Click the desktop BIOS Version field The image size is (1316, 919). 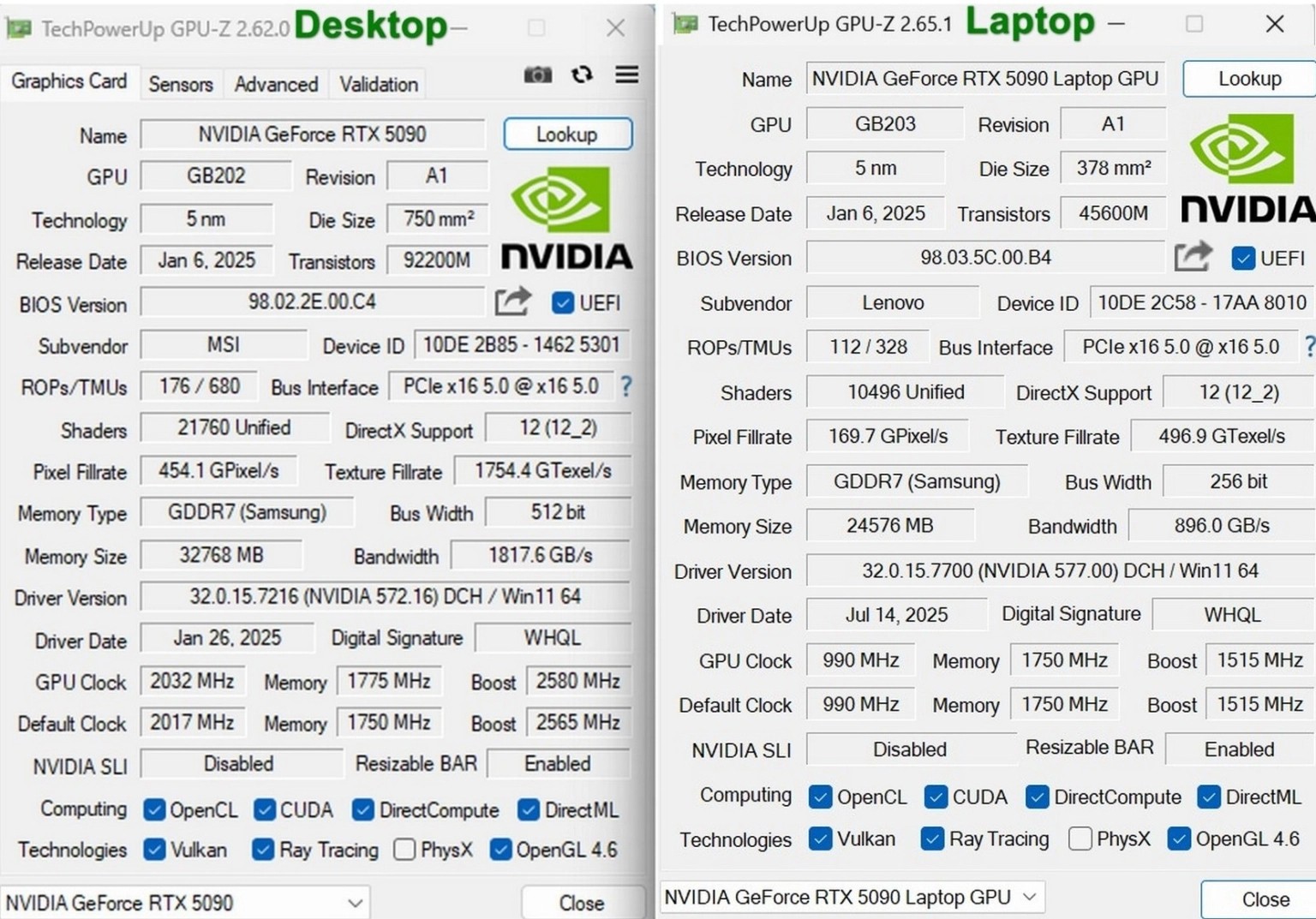click(312, 301)
